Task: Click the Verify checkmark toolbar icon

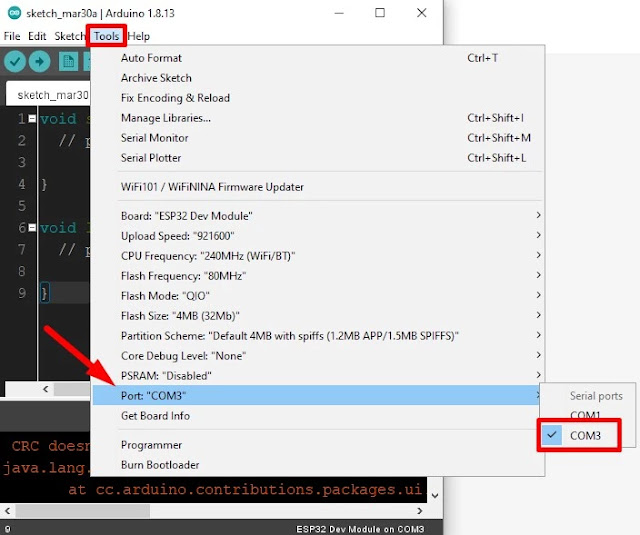Action: pos(15,62)
